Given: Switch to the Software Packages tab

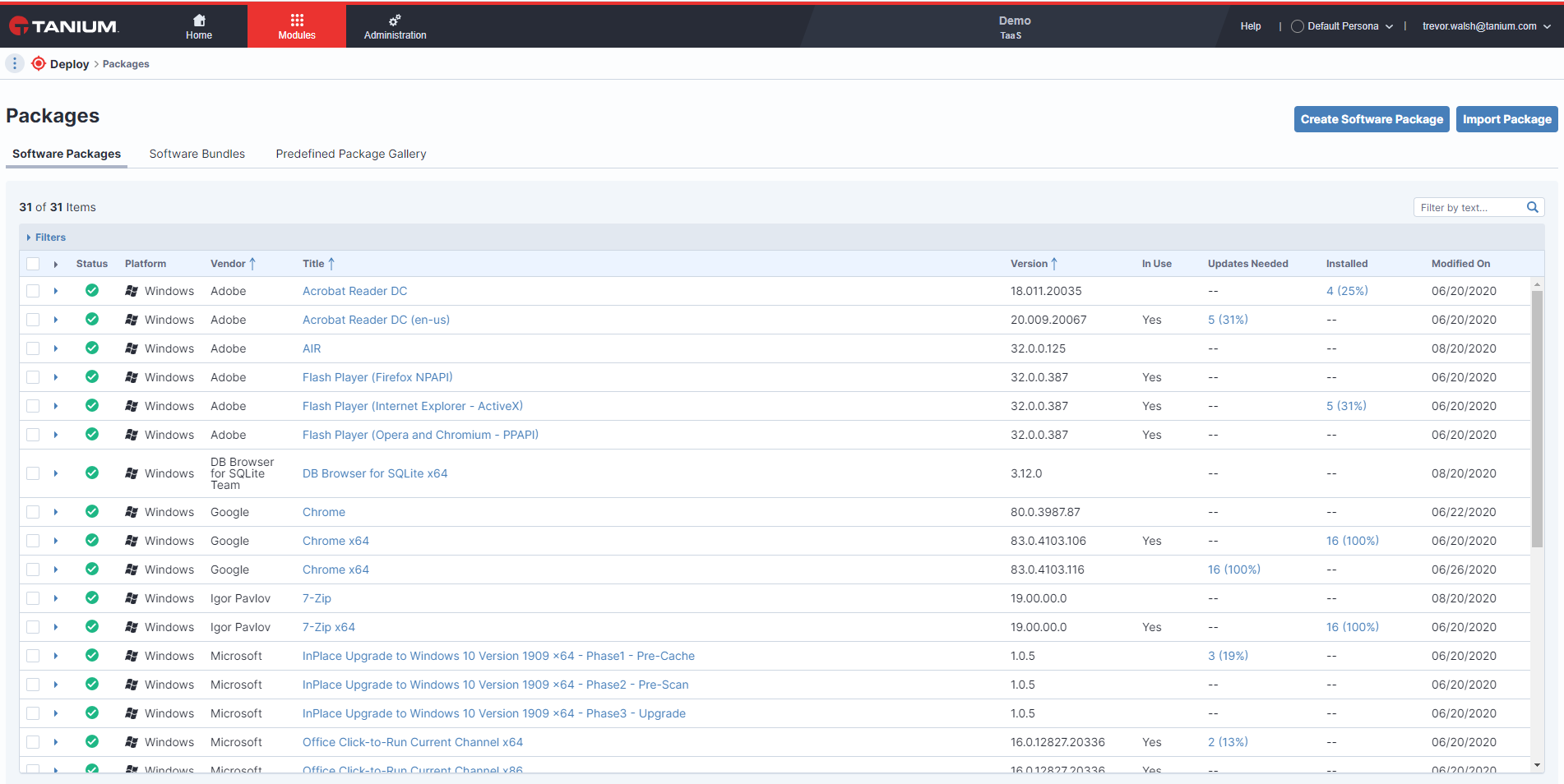Looking at the screenshot, I should [67, 154].
